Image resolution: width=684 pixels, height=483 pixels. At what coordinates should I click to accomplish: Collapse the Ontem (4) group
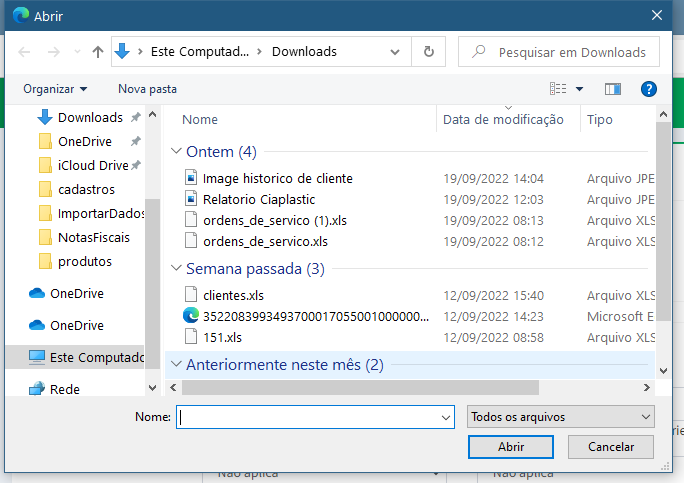click(175, 152)
